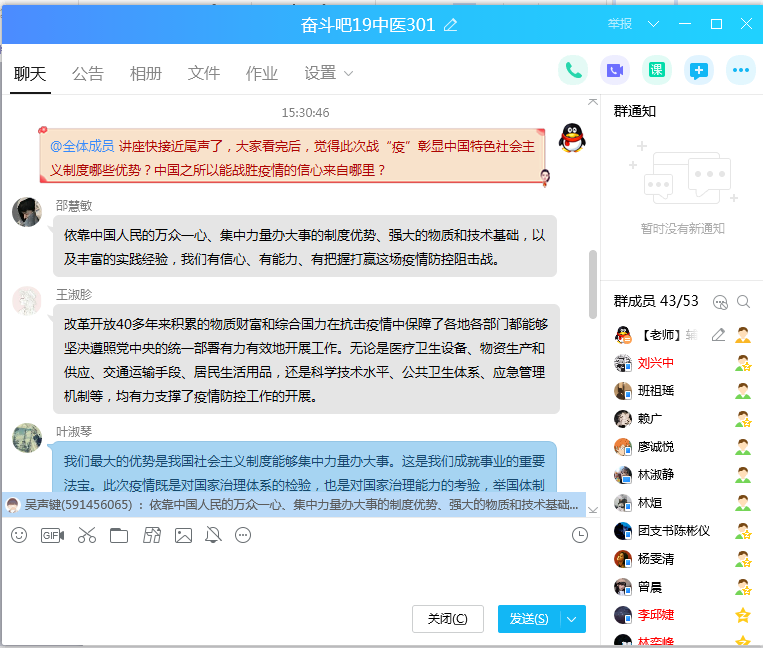This screenshot has width=763, height=648.
Task: Open send options arrow beside 发送
Action: [x=573, y=619]
